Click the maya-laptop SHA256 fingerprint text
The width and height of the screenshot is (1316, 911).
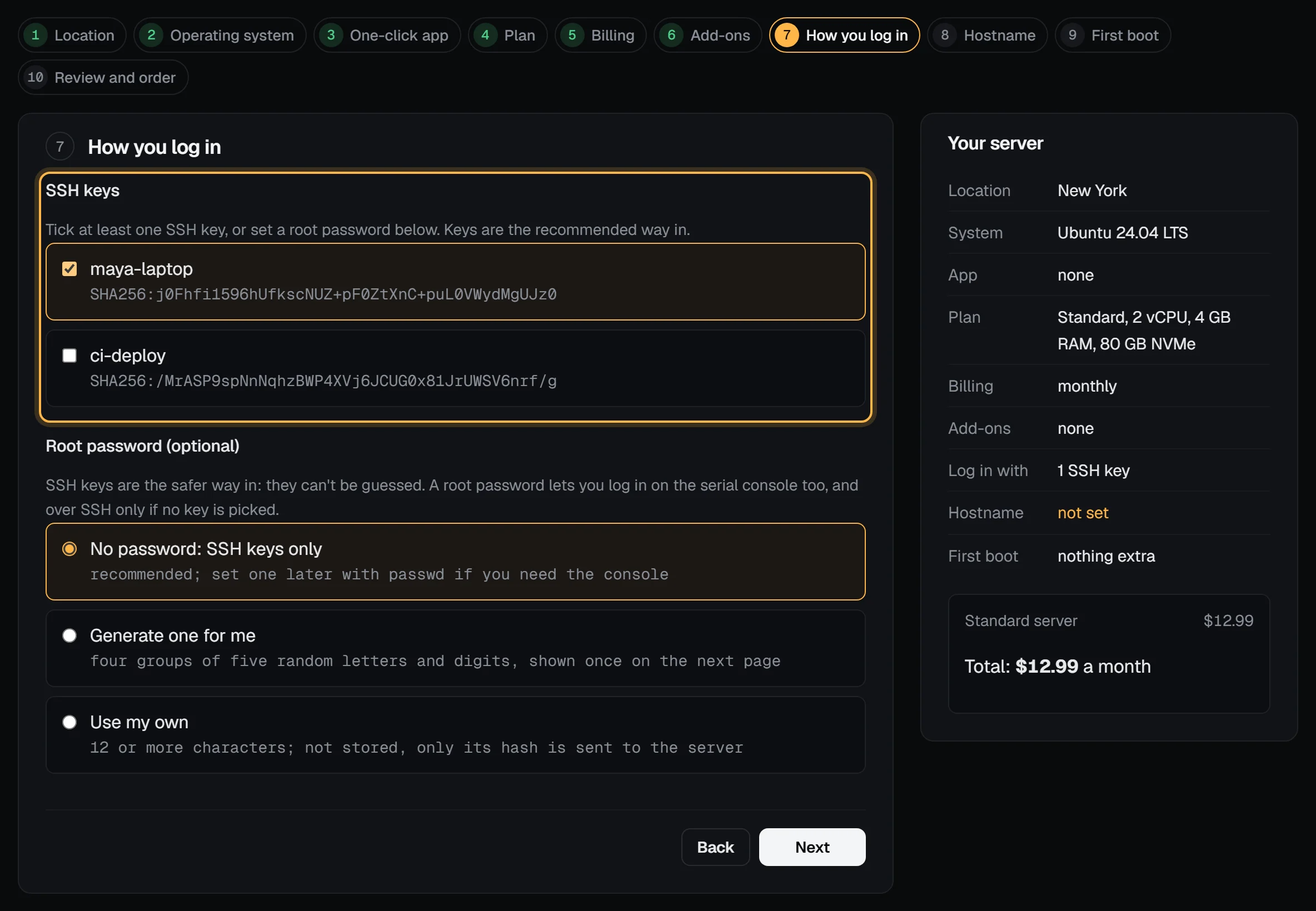[x=323, y=294]
